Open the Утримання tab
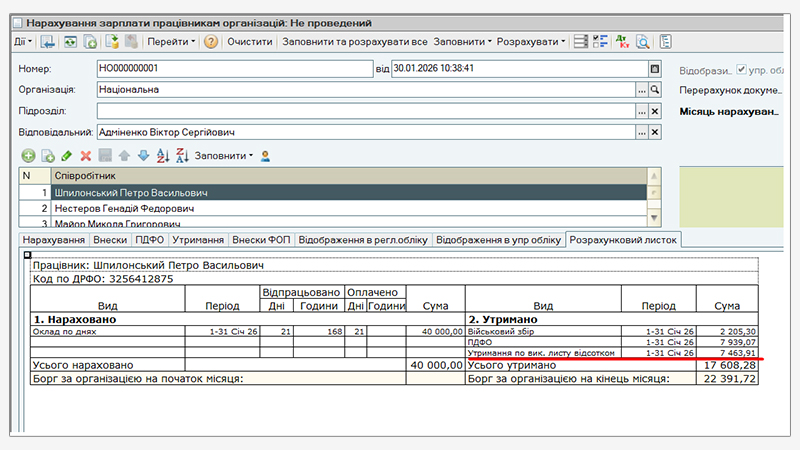This screenshot has width=800, height=450. 197,241
